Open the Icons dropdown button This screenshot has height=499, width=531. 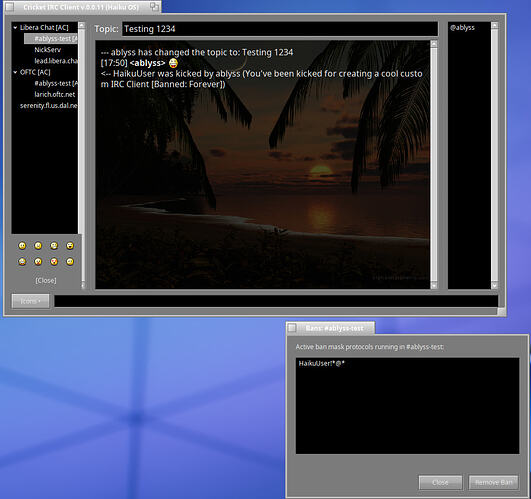pos(30,301)
